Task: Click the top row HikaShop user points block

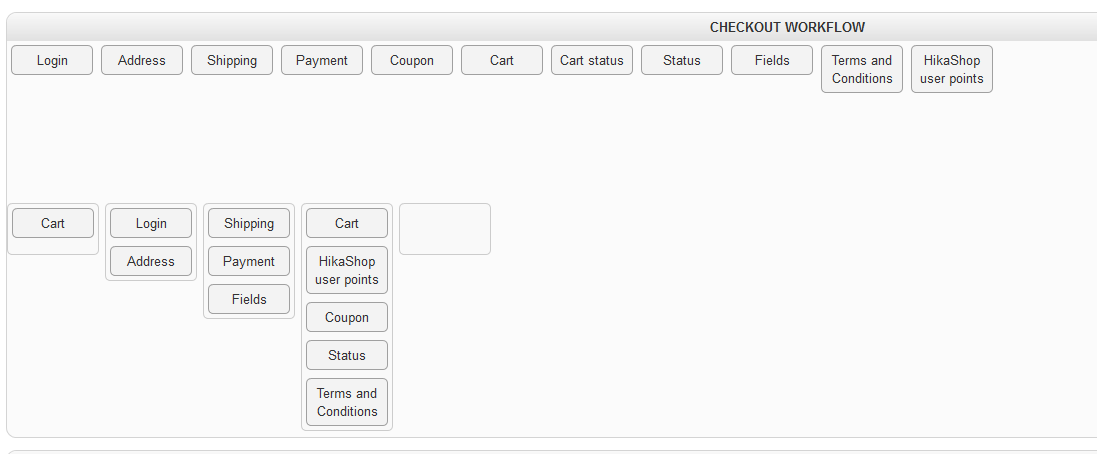Action: point(952,69)
